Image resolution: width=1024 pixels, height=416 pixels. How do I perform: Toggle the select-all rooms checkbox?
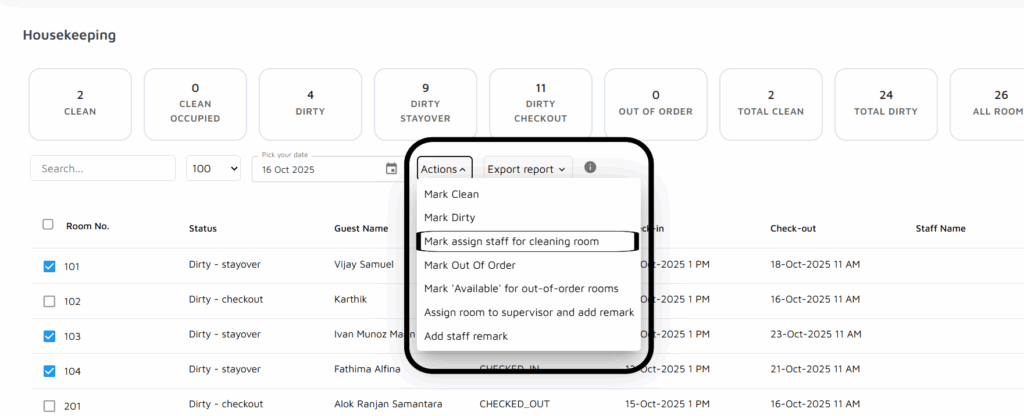pos(48,225)
